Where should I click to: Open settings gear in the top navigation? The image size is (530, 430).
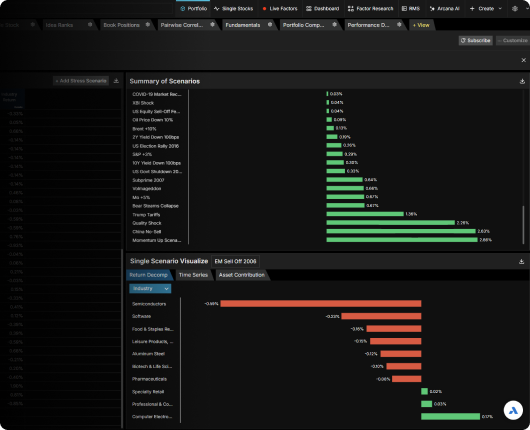(514, 8)
